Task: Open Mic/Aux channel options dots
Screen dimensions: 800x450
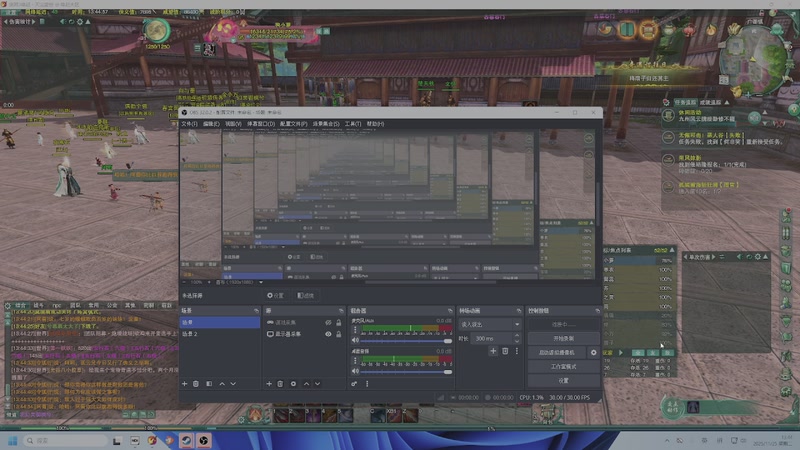Action: pos(355,330)
